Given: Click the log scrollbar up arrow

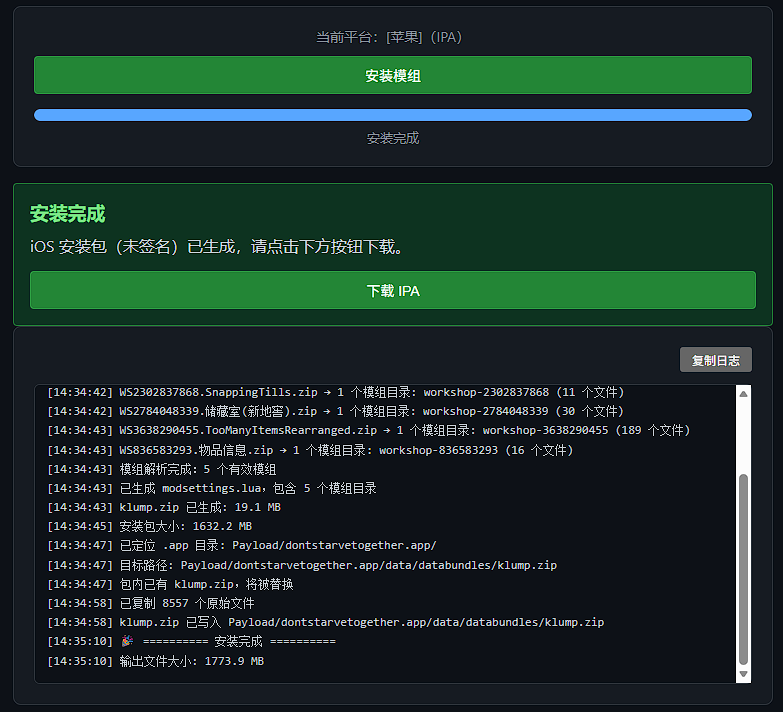Looking at the screenshot, I should pyautogui.click(x=743, y=393).
